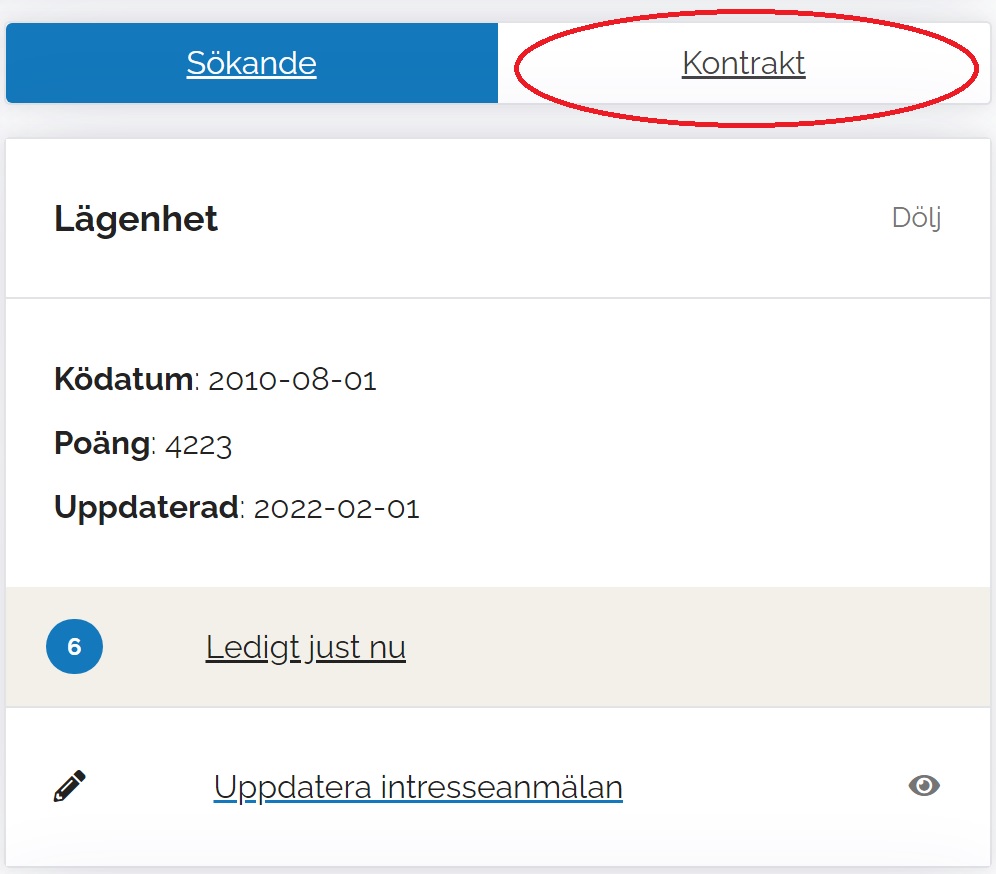Click the Uppdatera intresseanmälan link
Viewport: 996px width, 874px height.
pyautogui.click(x=418, y=788)
